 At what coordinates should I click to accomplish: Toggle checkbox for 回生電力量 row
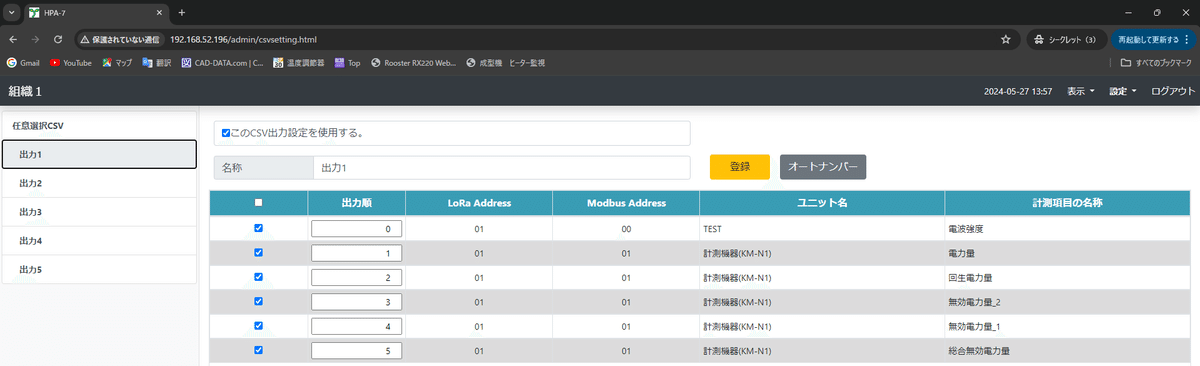coord(259,276)
